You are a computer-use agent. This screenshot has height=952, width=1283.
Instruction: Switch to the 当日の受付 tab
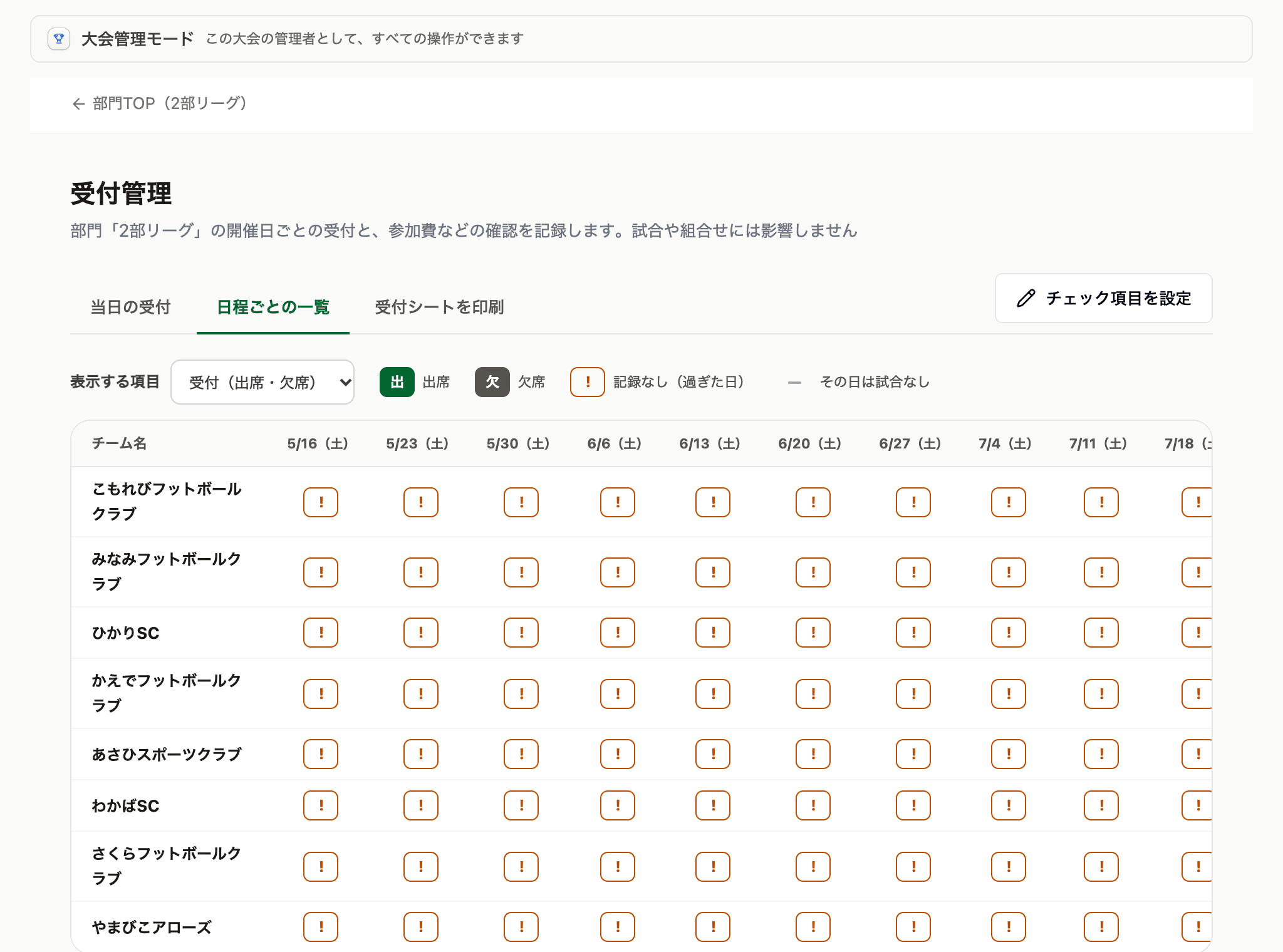tap(131, 307)
